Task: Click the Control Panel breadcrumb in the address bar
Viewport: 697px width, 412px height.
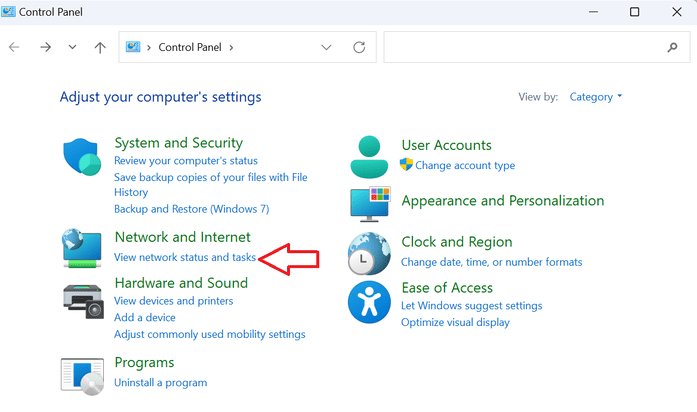Action: [190, 47]
